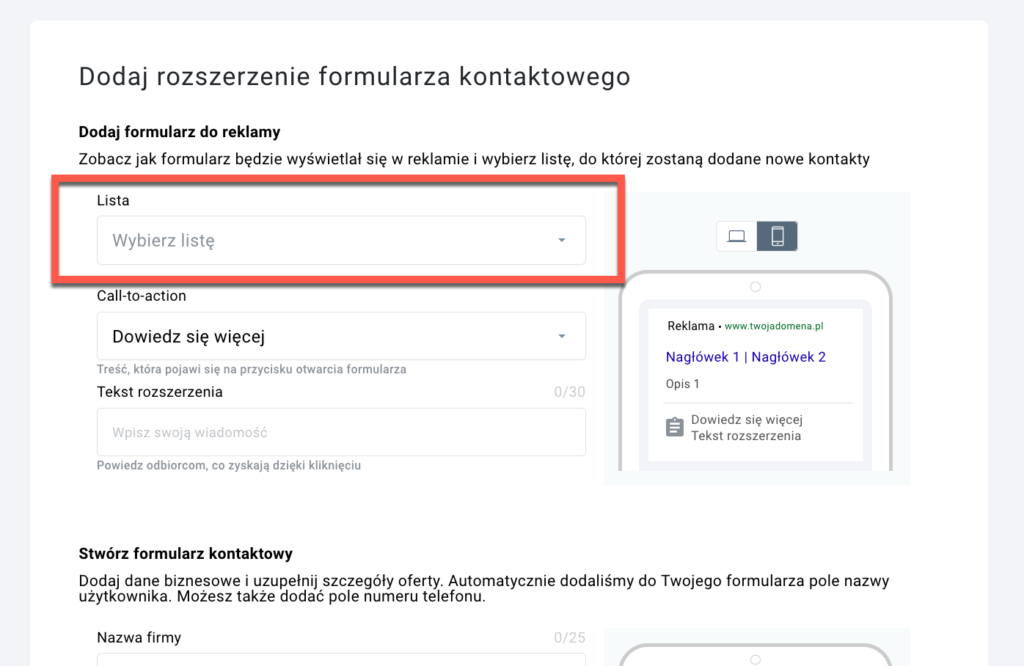Screen dimensions: 1024x666
Task: Click the 'Nagłówek 1 | Nagłówek 2' headline link
Action: (746, 357)
